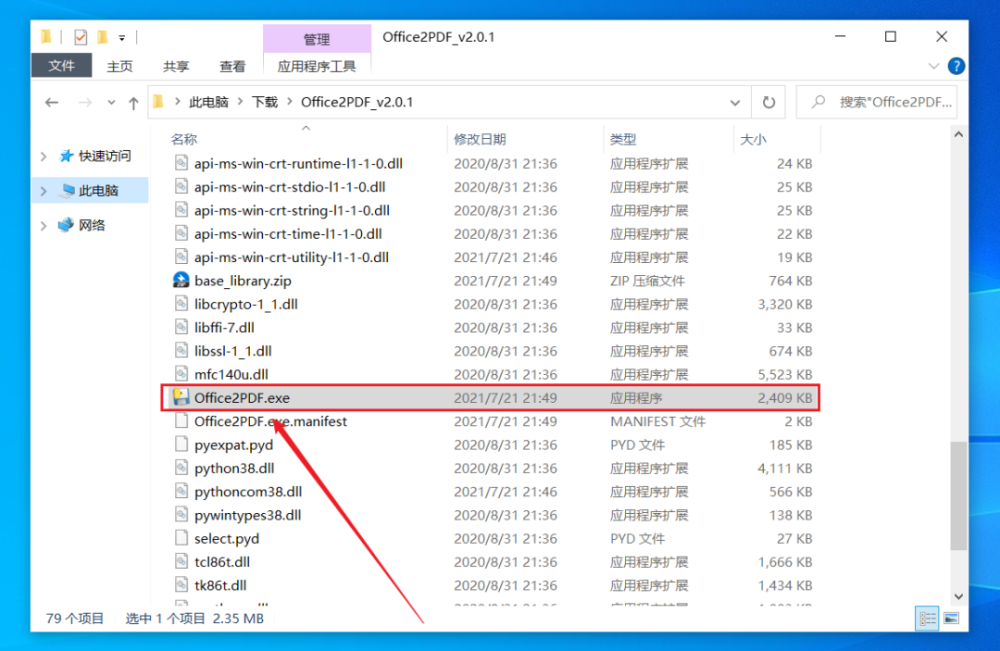Click the pythoncom38.dll file icon
Screen dimensions: 1000x651
tap(181, 491)
